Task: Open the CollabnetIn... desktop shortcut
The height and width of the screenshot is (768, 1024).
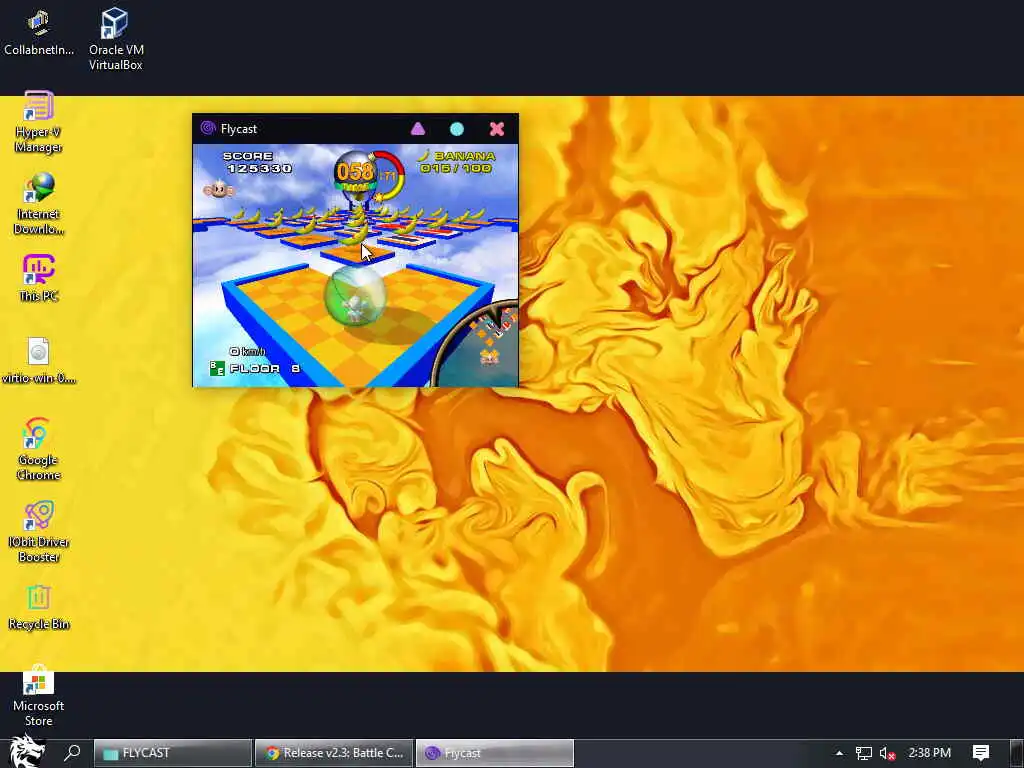Action: click(39, 33)
